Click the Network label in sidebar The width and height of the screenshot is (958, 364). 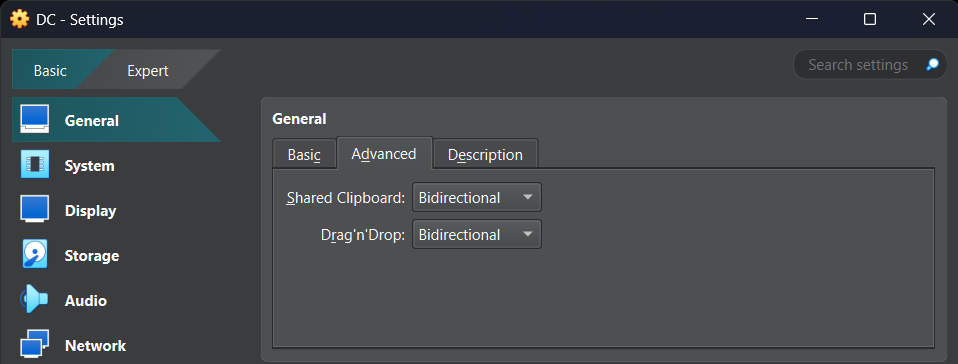pyautogui.click(x=95, y=345)
